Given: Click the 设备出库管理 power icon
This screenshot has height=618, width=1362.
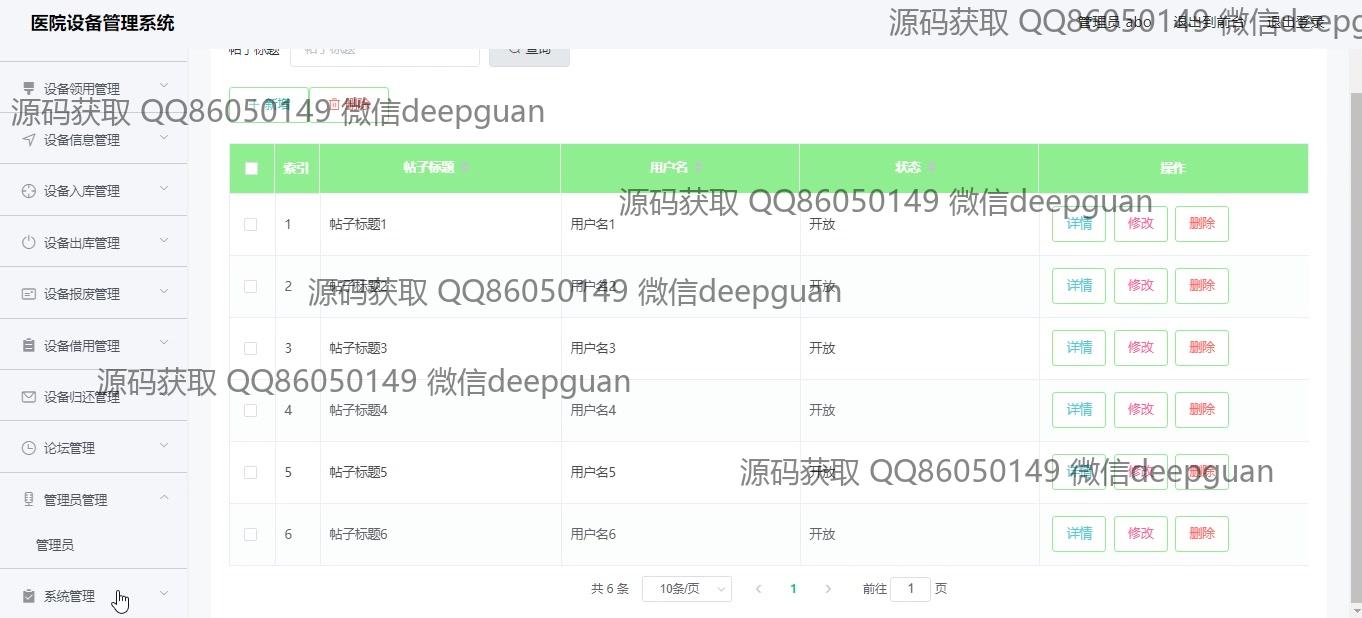Looking at the screenshot, I should 29,243.
